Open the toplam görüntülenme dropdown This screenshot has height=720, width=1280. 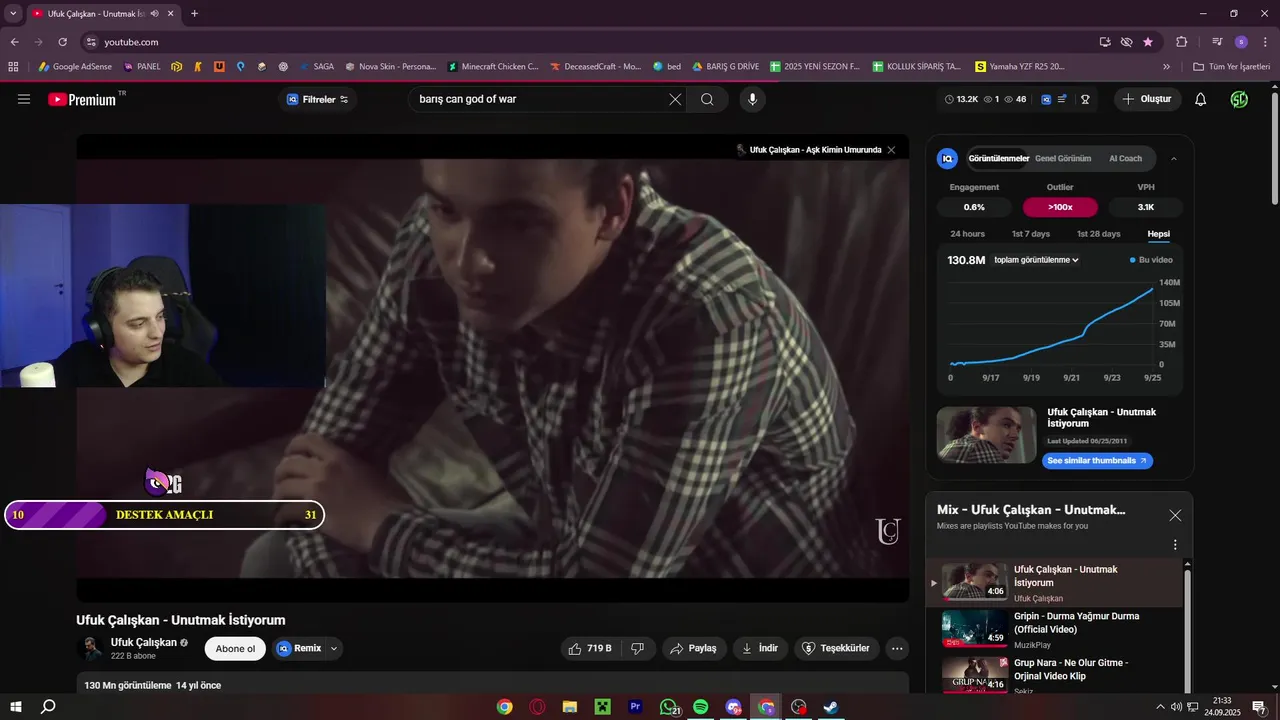pyautogui.click(x=1036, y=260)
